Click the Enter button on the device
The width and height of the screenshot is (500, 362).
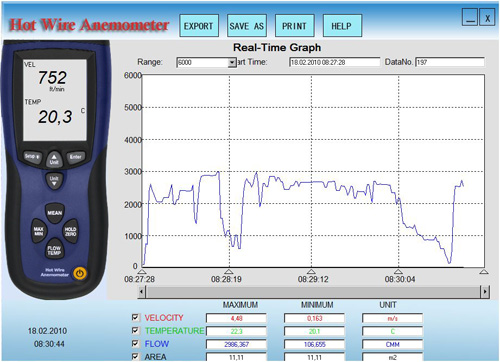(x=76, y=156)
